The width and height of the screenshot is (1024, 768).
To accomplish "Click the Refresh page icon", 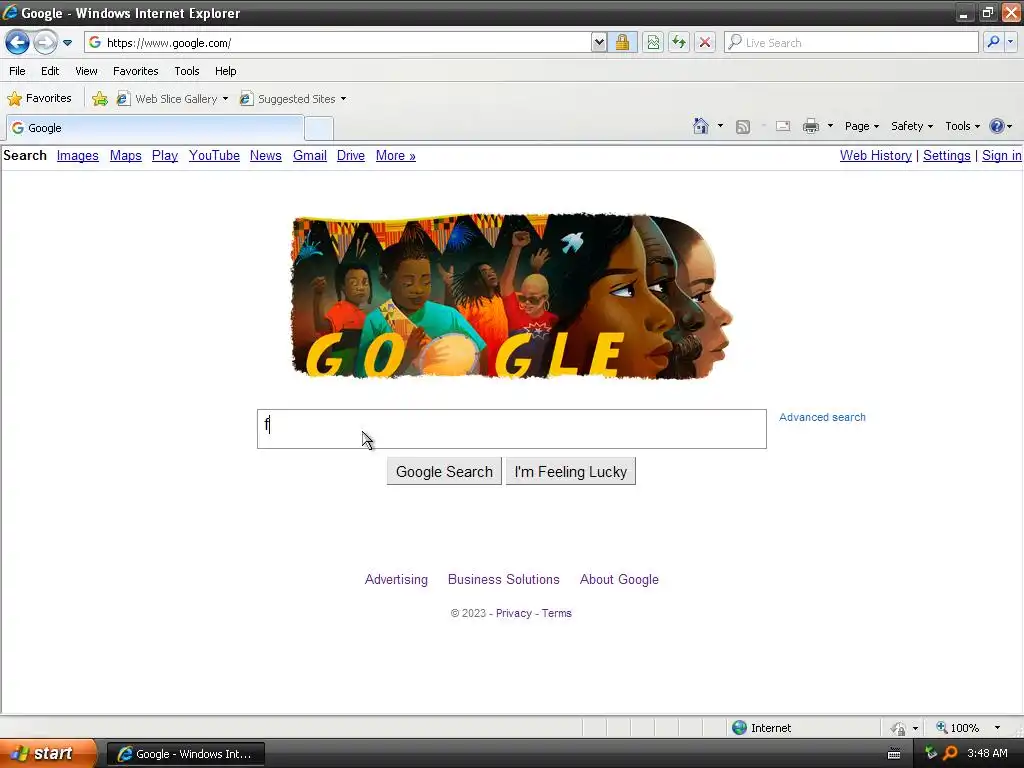I will tap(679, 42).
